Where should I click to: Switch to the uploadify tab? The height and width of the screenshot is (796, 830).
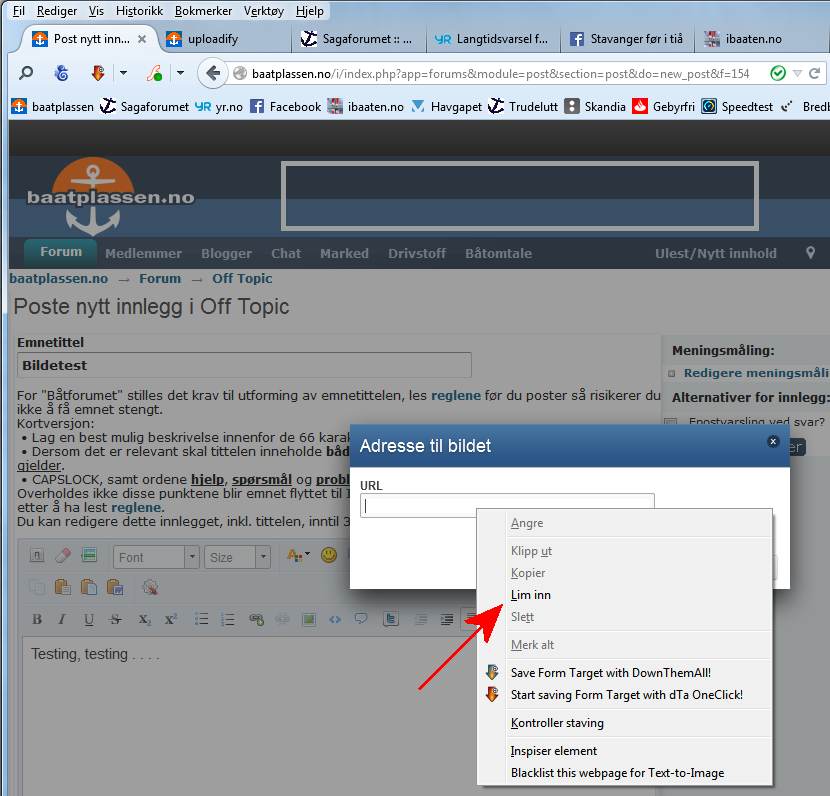[x=225, y=39]
